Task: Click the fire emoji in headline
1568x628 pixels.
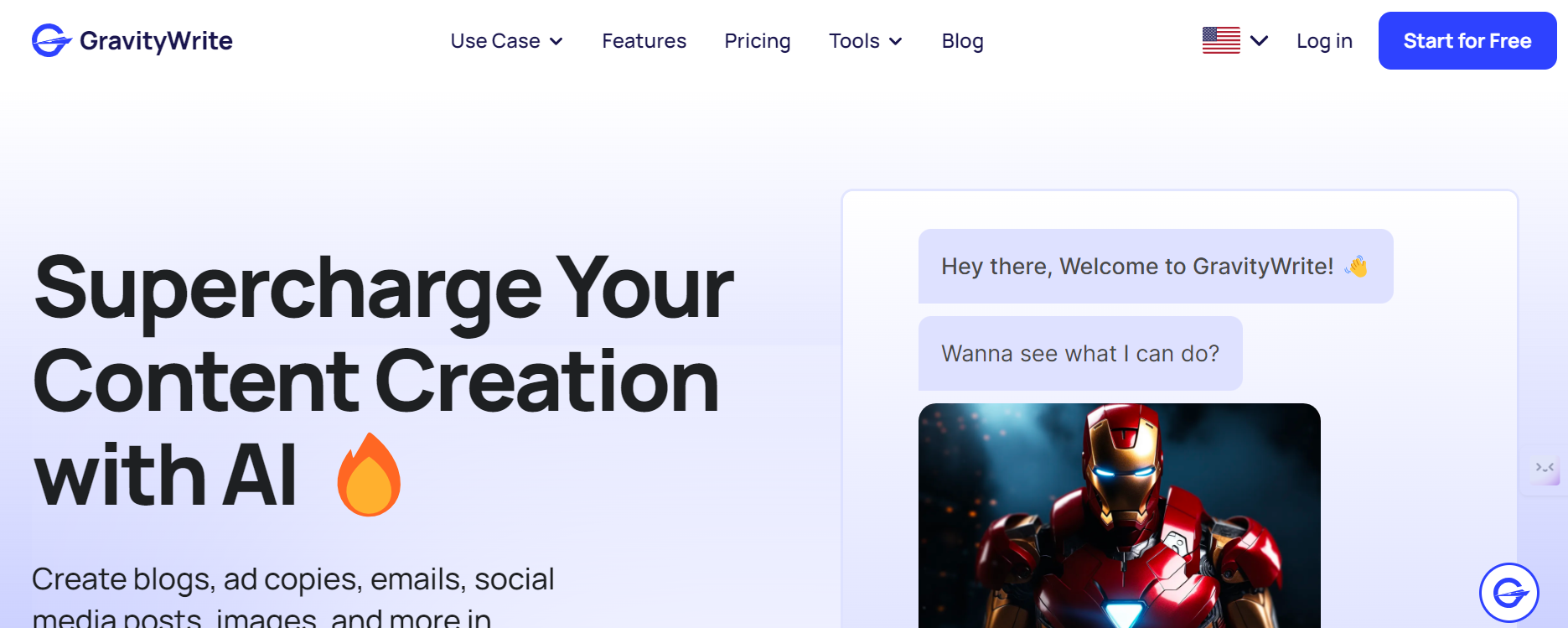Action: 369,475
